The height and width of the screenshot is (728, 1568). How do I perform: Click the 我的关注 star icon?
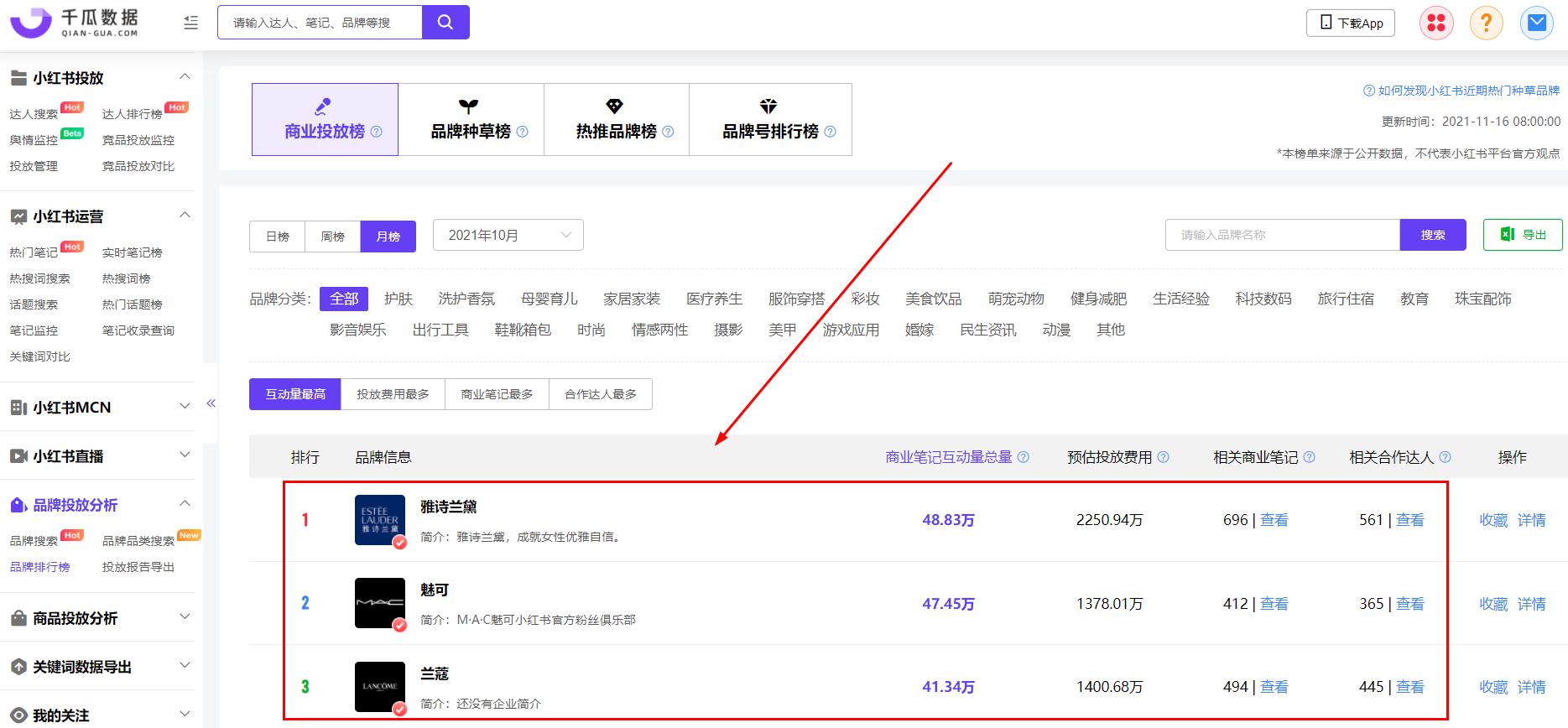pos(18,715)
